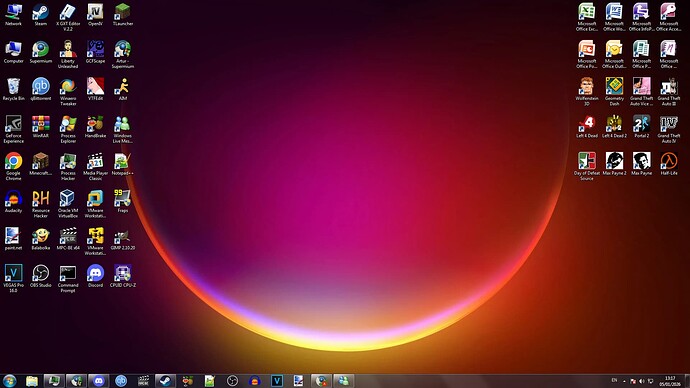Select the GIMP 2.10.20 shortcut

122,239
